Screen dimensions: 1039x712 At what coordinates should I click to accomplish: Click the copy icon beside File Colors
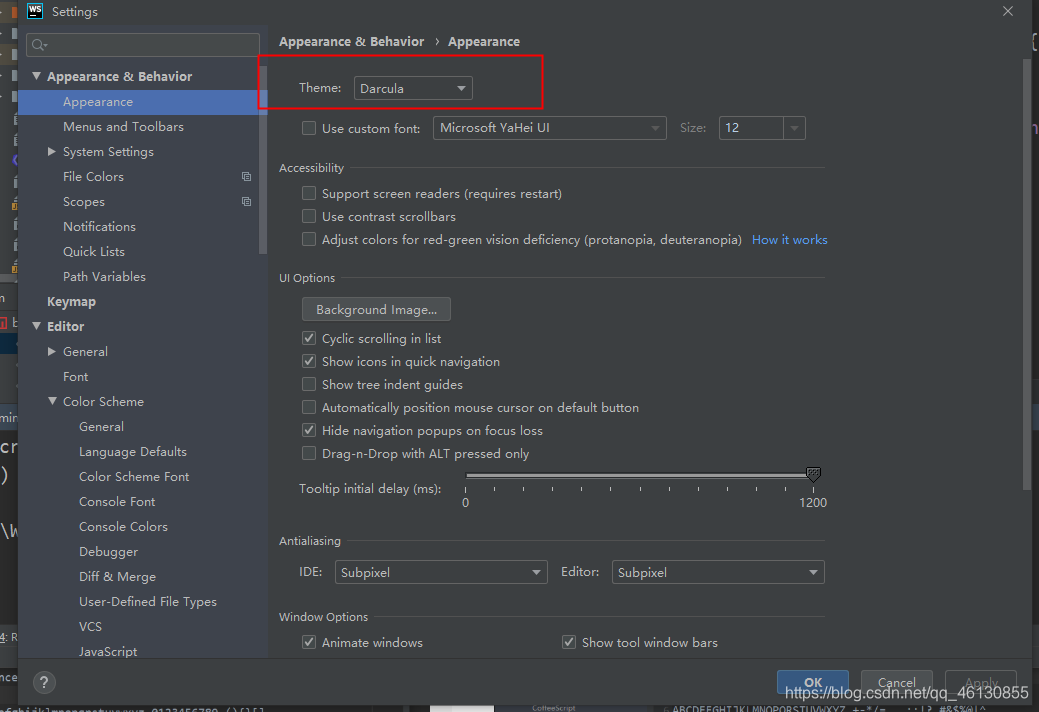(x=246, y=177)
